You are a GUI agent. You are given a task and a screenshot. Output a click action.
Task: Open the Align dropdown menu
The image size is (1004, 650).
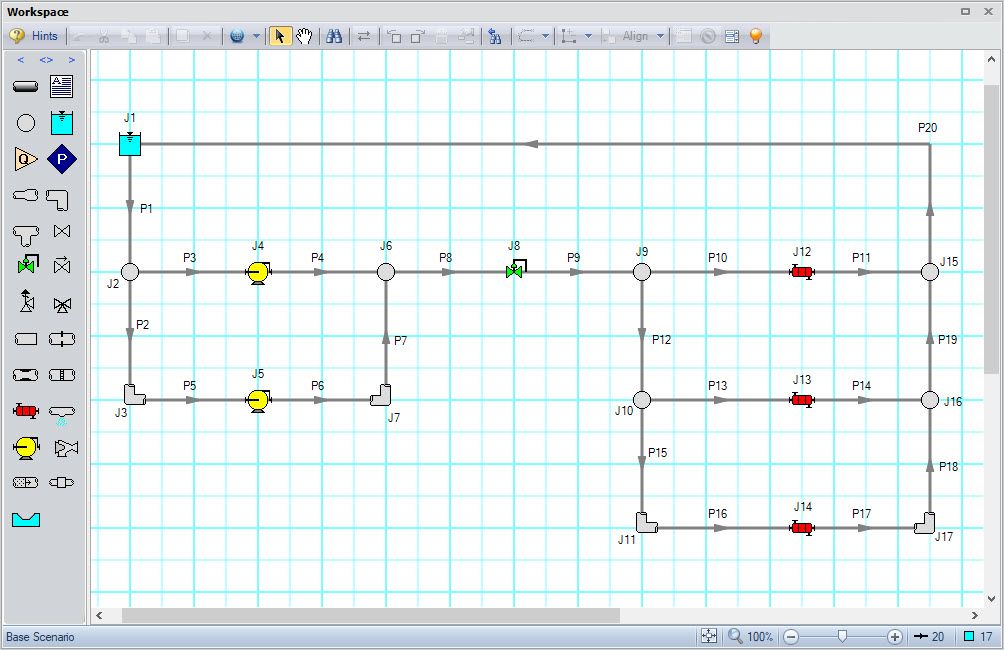pos(660,36)
